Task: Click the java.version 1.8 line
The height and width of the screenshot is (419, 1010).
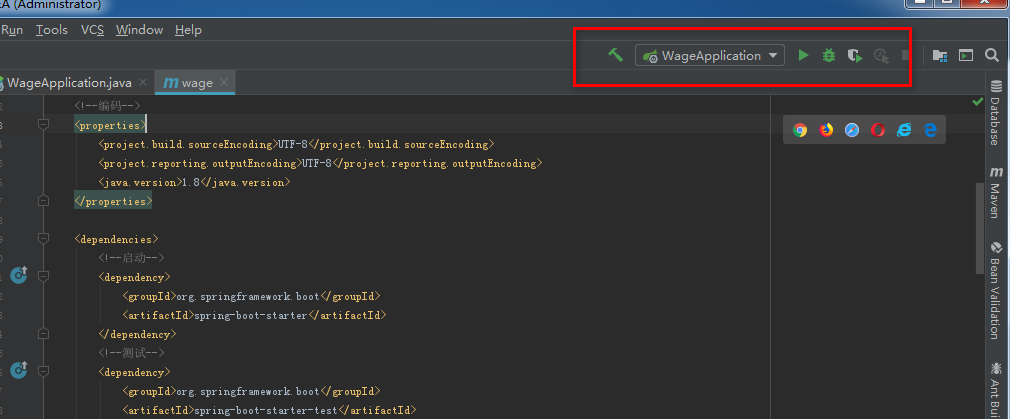Action: pyautogui.click(x=195, y=182)
